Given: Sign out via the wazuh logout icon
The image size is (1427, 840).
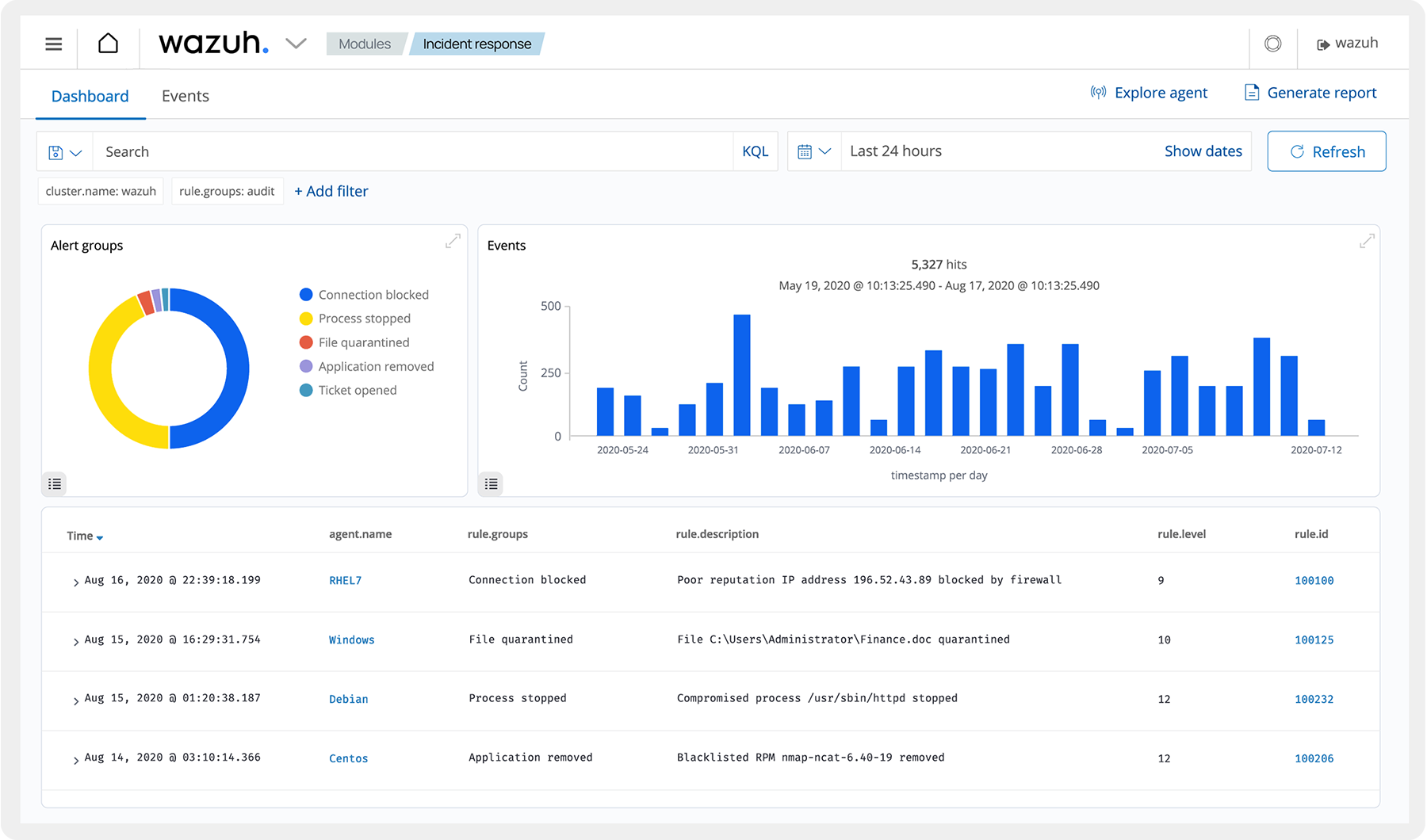Looking at the screenshot, I should pos(1323,43).
